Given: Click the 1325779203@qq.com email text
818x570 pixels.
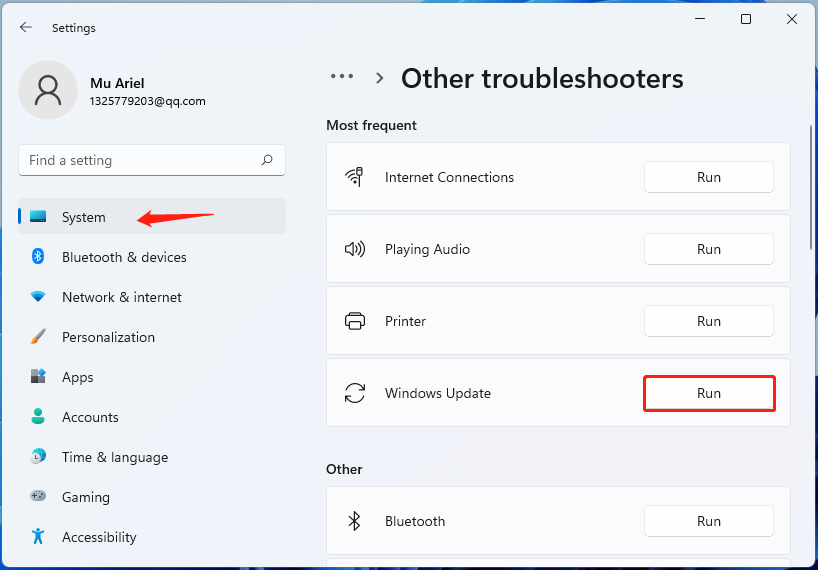Looking at the screenshot, I should (x=148, y=101).
